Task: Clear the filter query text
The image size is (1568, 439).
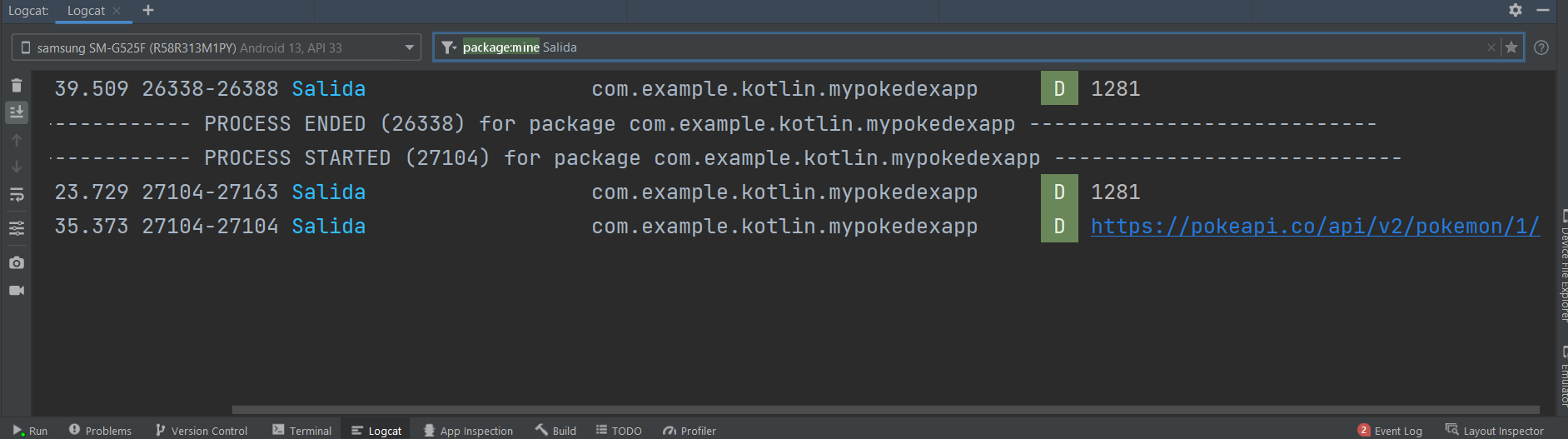Action: [1491, 47]
